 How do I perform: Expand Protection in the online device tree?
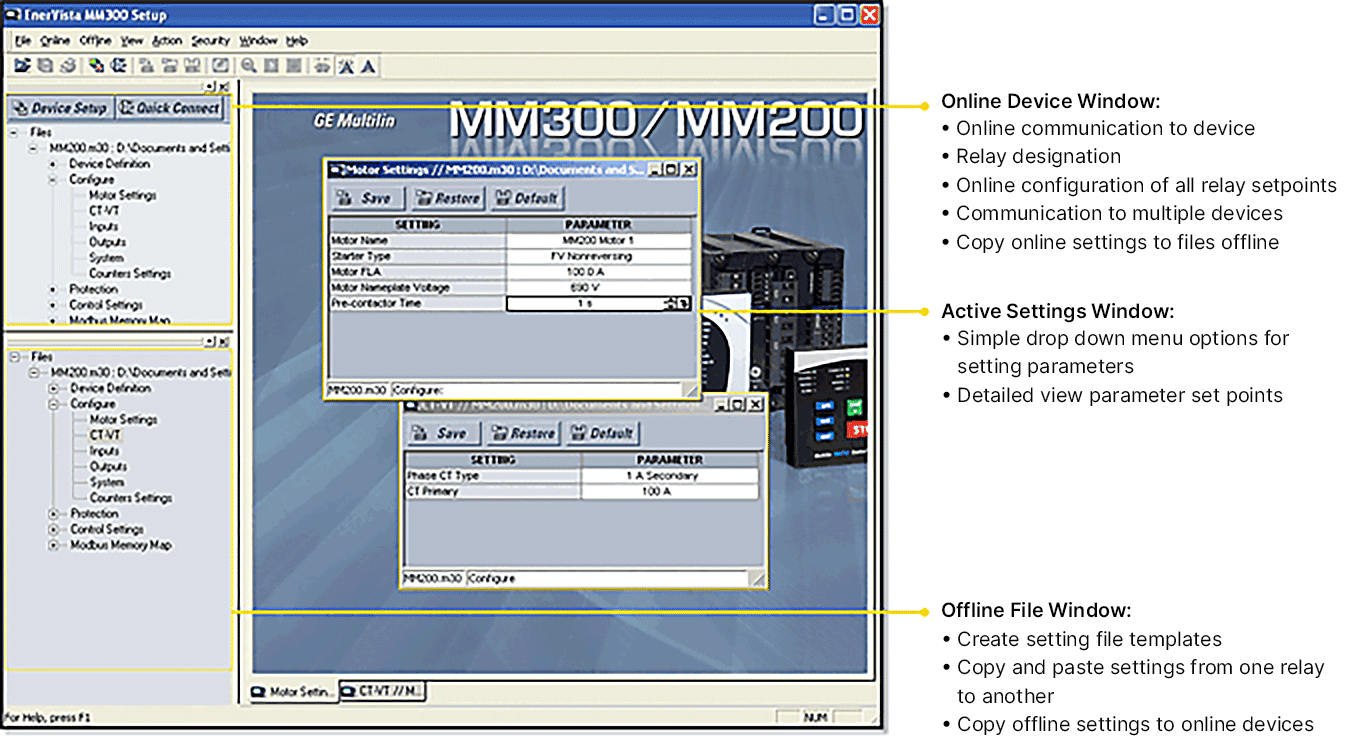[53, 290]
